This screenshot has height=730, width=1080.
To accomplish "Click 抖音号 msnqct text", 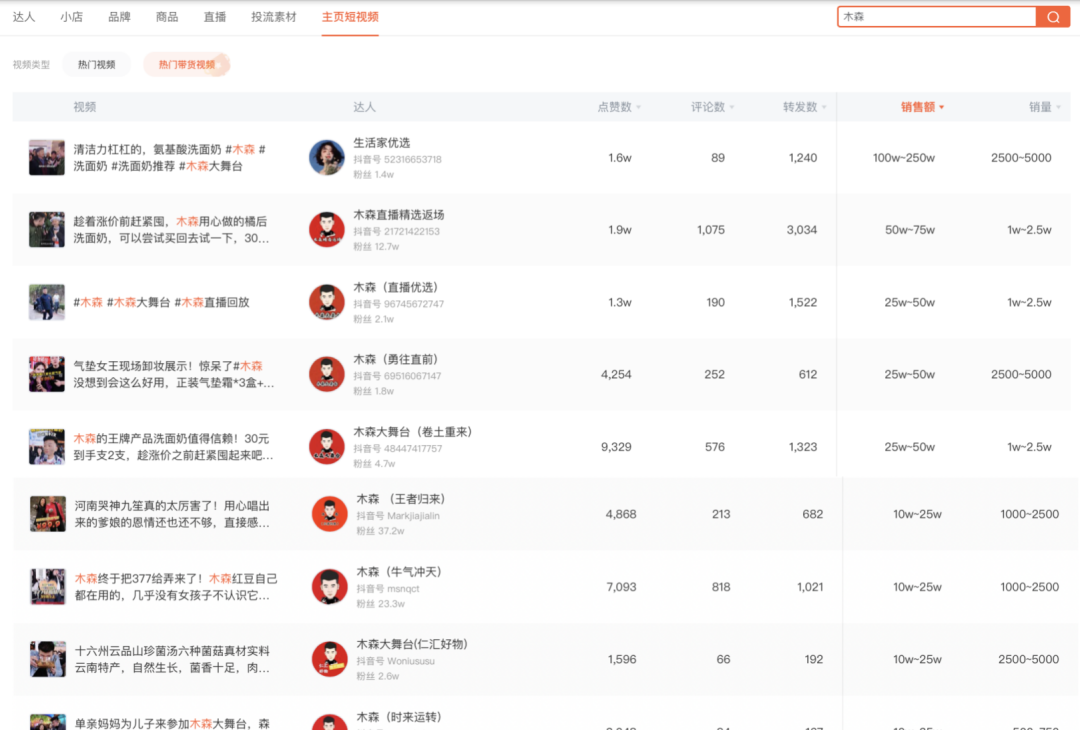I will [388, 588].
